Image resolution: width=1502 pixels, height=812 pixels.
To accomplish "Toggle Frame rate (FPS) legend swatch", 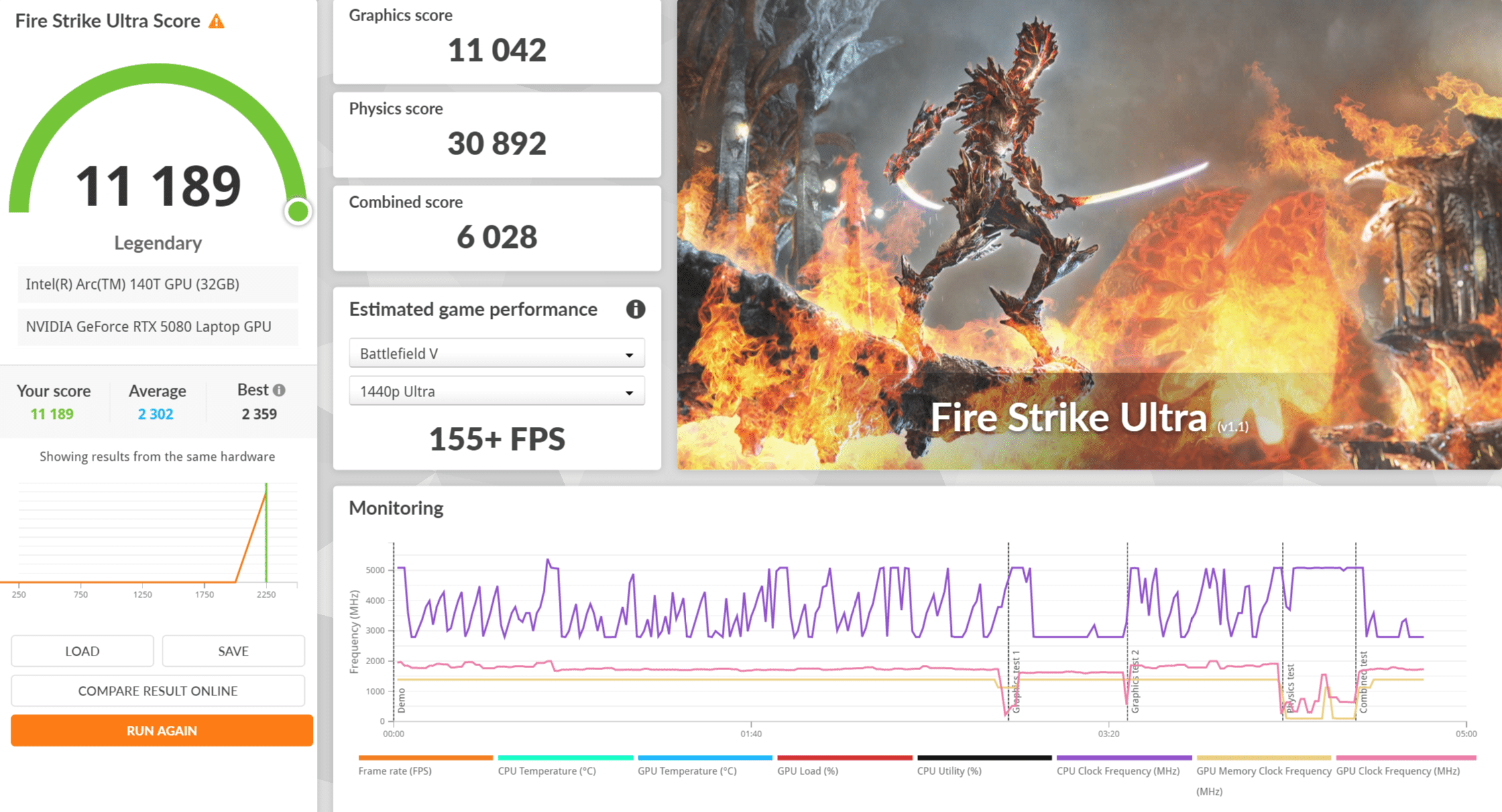I will coord(426,758).
